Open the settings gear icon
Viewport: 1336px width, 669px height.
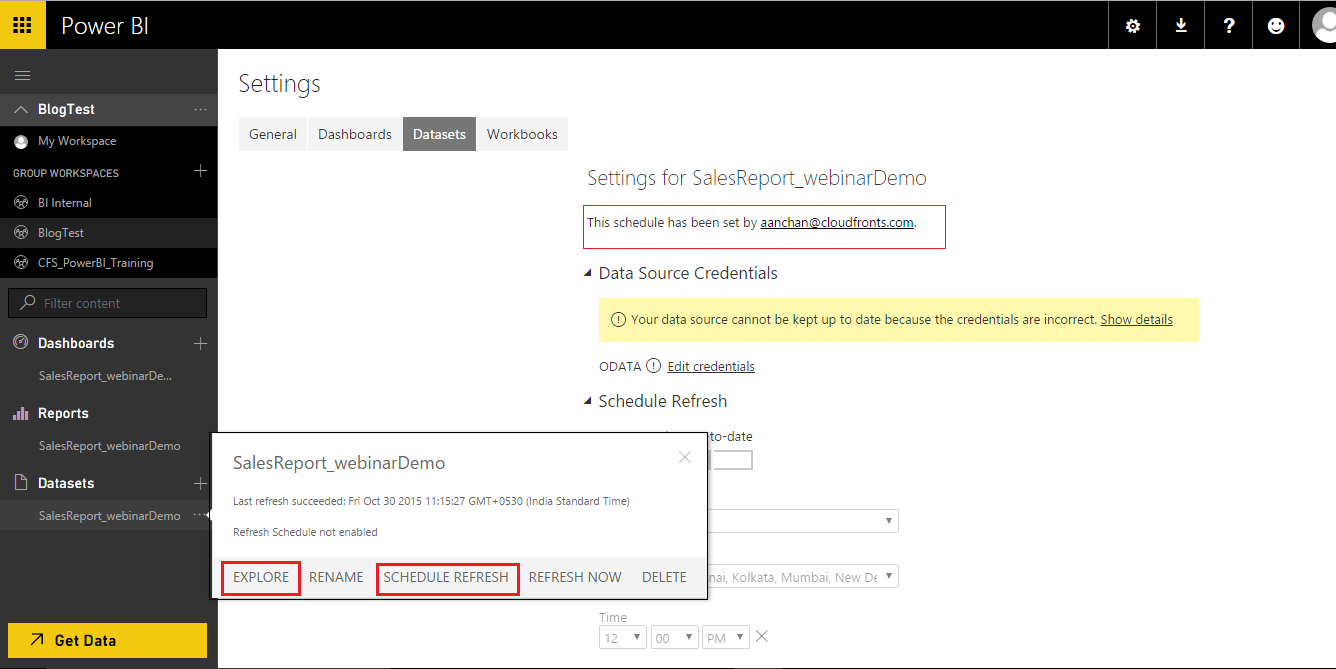(1133, 26)
